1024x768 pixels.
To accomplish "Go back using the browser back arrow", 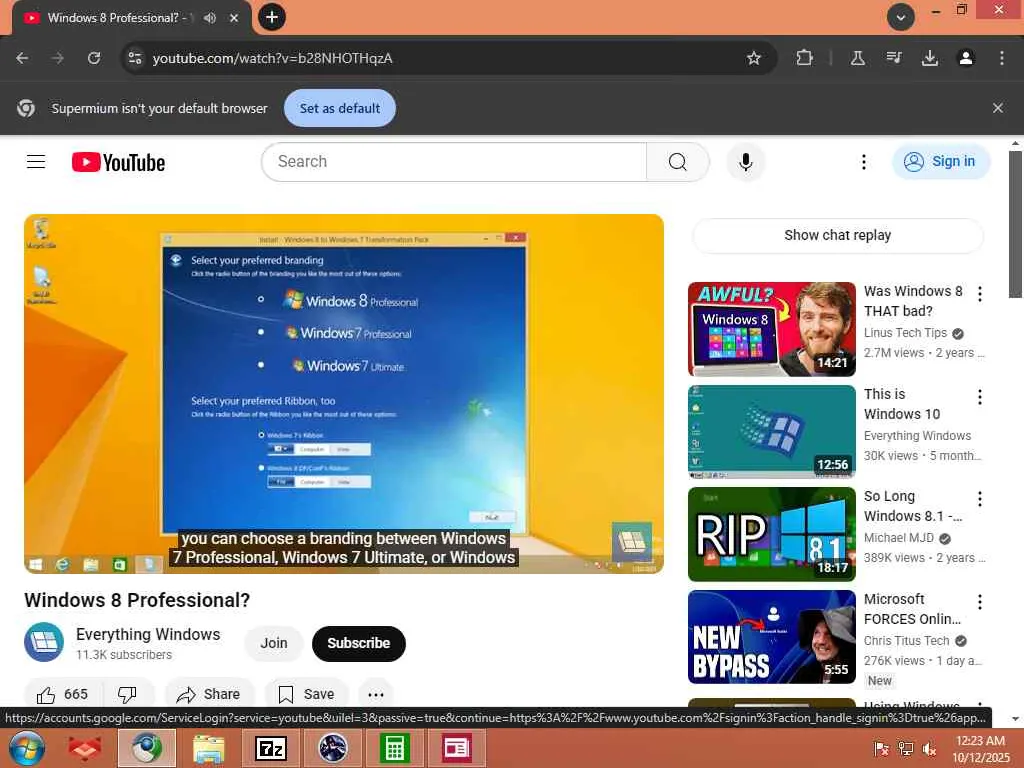I will pyautogui.click(x=22, y=58).
